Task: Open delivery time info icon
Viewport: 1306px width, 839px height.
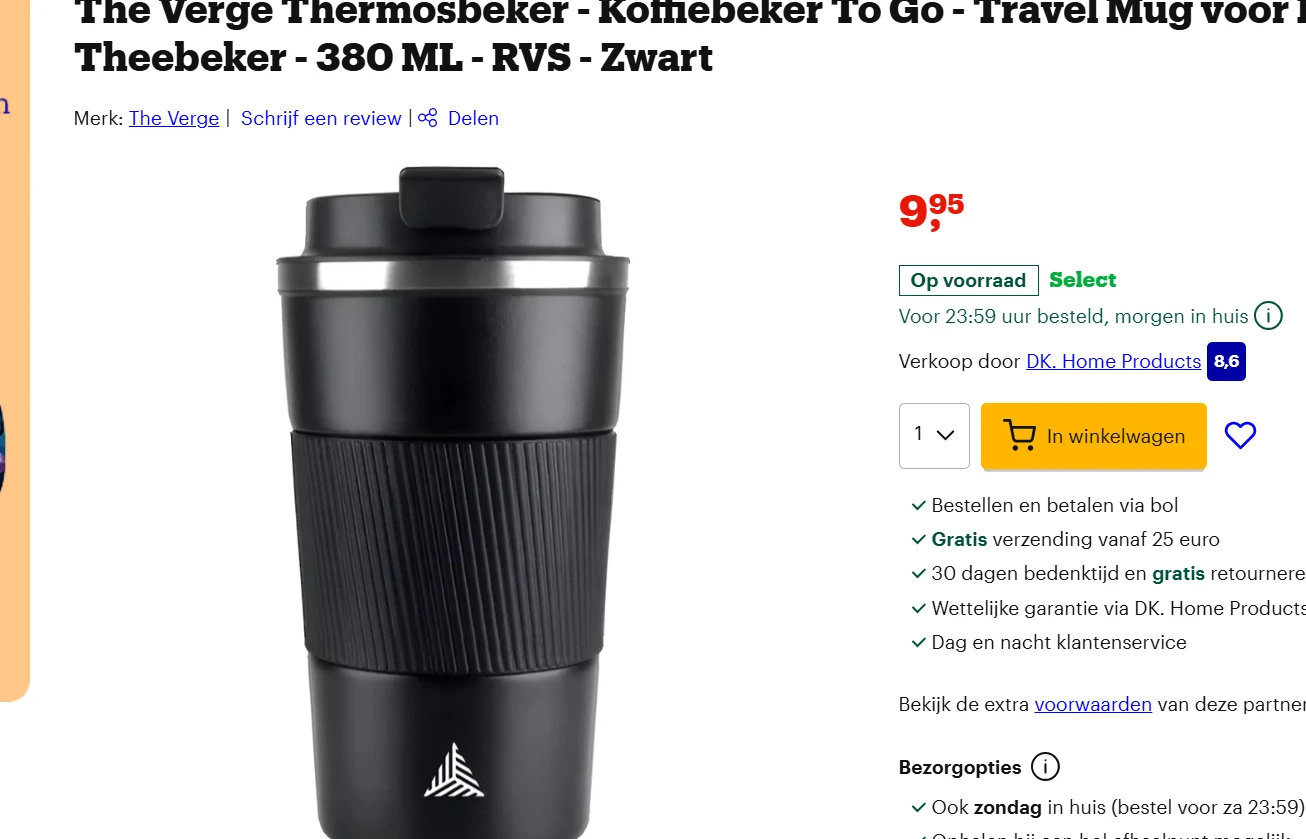Action: (1268, 316)
